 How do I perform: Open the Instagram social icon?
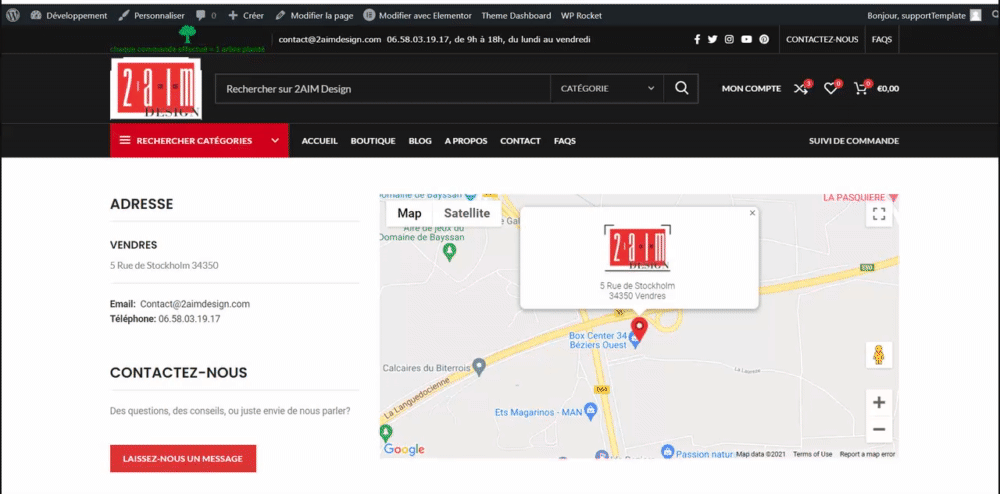(730, 40)
